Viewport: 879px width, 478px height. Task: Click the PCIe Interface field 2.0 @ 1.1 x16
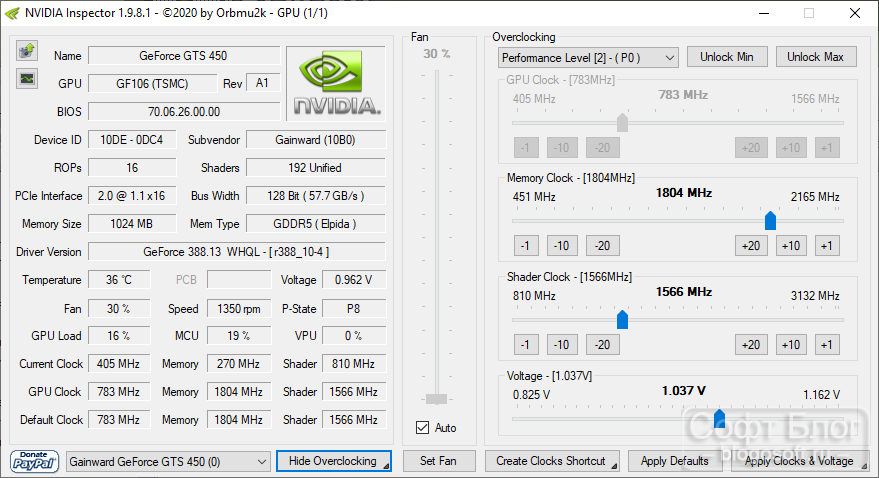pyautogui.click(x=132, y=196)
